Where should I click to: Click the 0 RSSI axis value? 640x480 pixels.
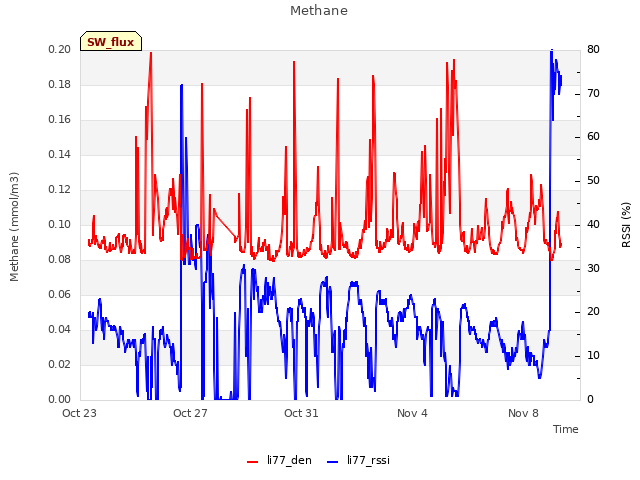pyautogui.click(x=591, y=400)
